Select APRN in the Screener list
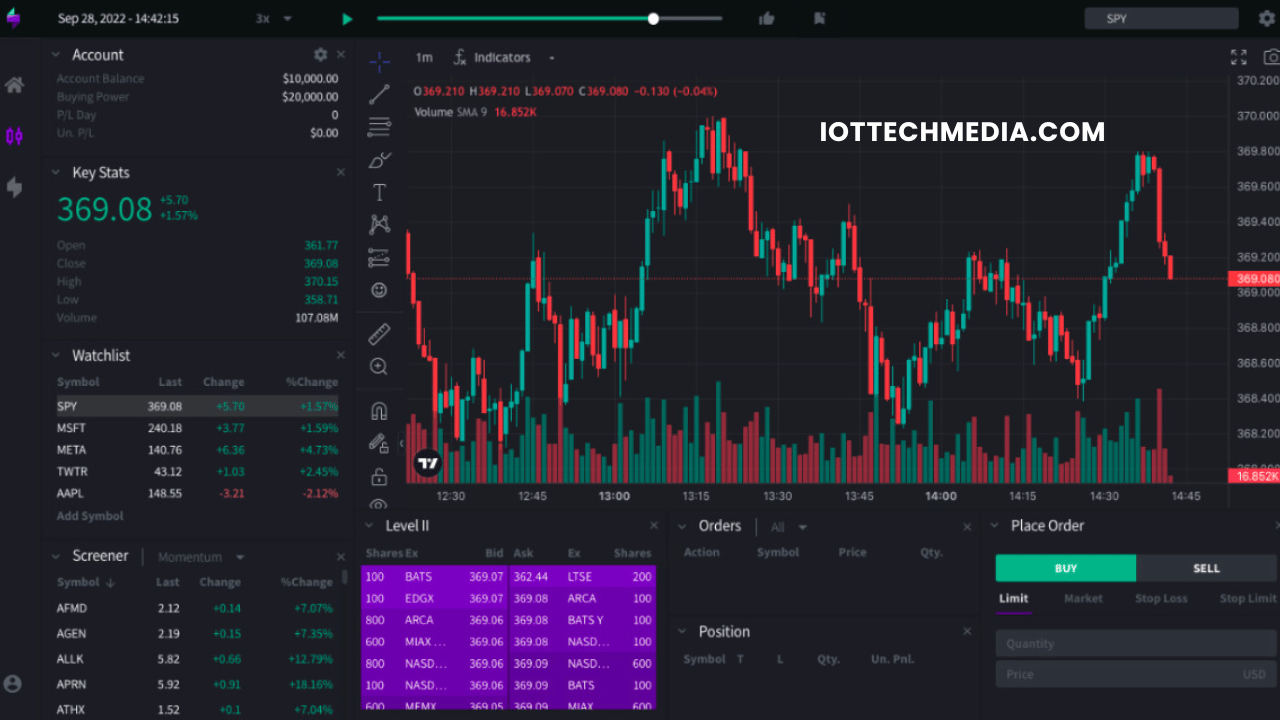This screenshot has width=1280, height=720. [x=195, y=685]
